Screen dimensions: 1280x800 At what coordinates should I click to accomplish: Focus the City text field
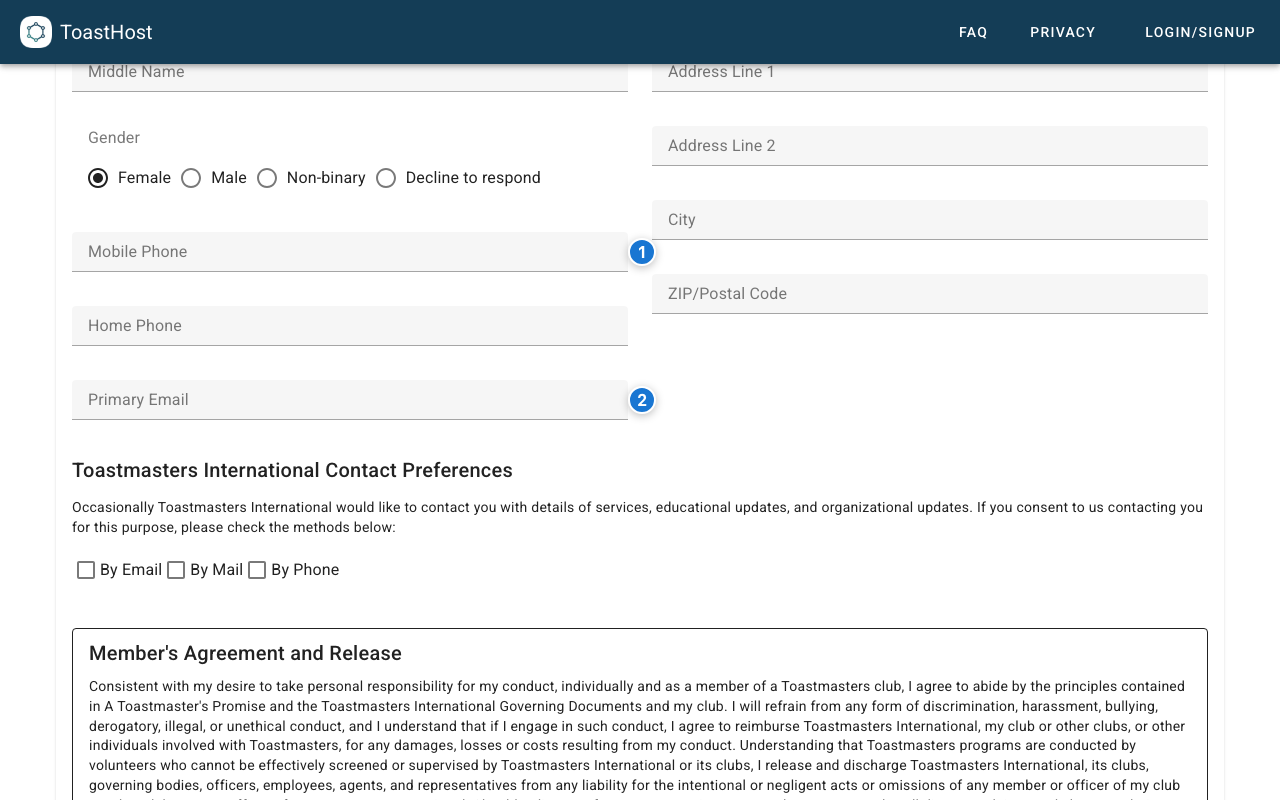tap(929, 220)
